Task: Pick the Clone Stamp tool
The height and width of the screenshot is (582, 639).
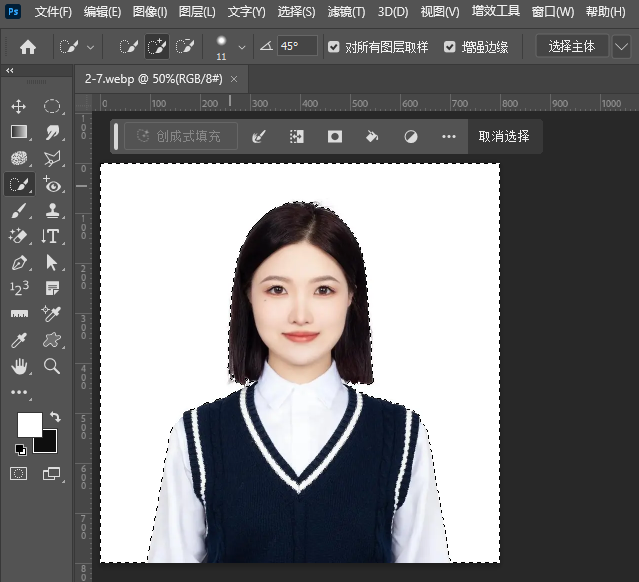Action: pyautogui.click(x=52, y=210)
